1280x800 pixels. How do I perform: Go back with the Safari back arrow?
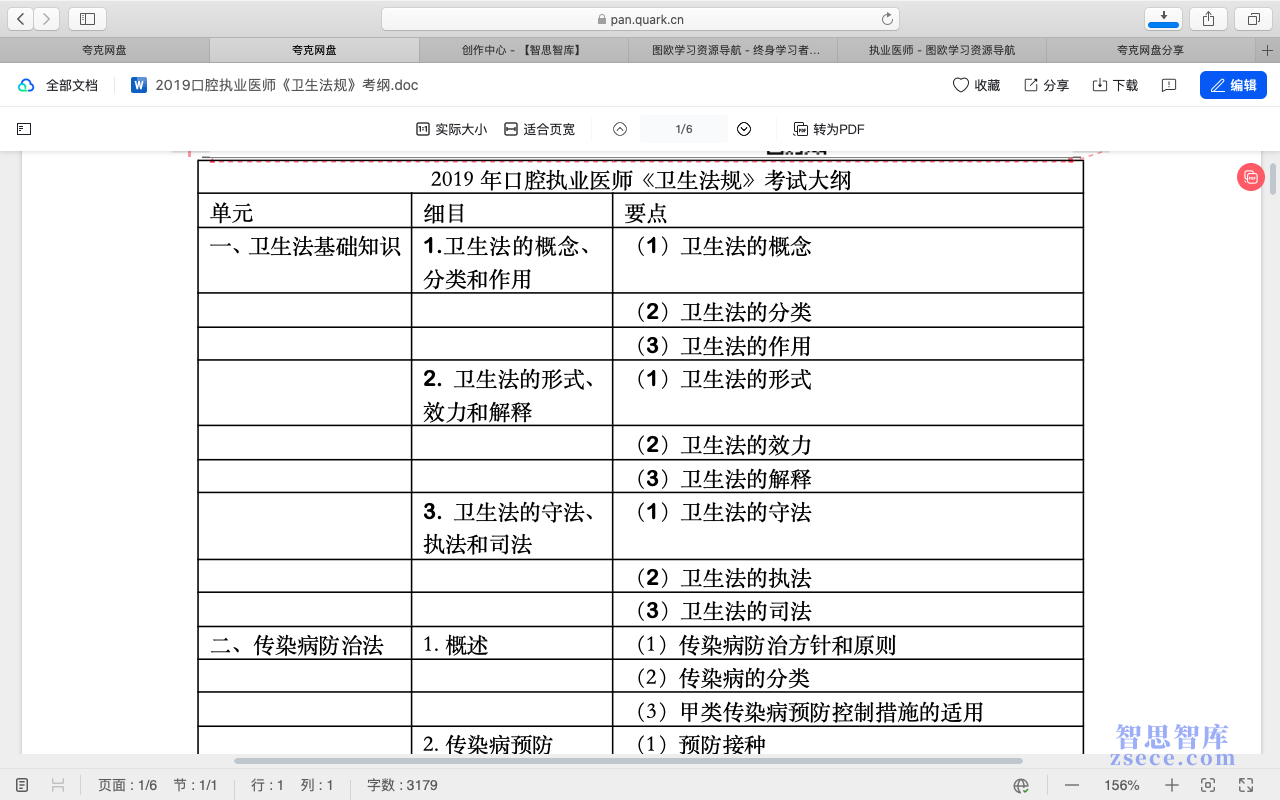click(x=21, y=19)
